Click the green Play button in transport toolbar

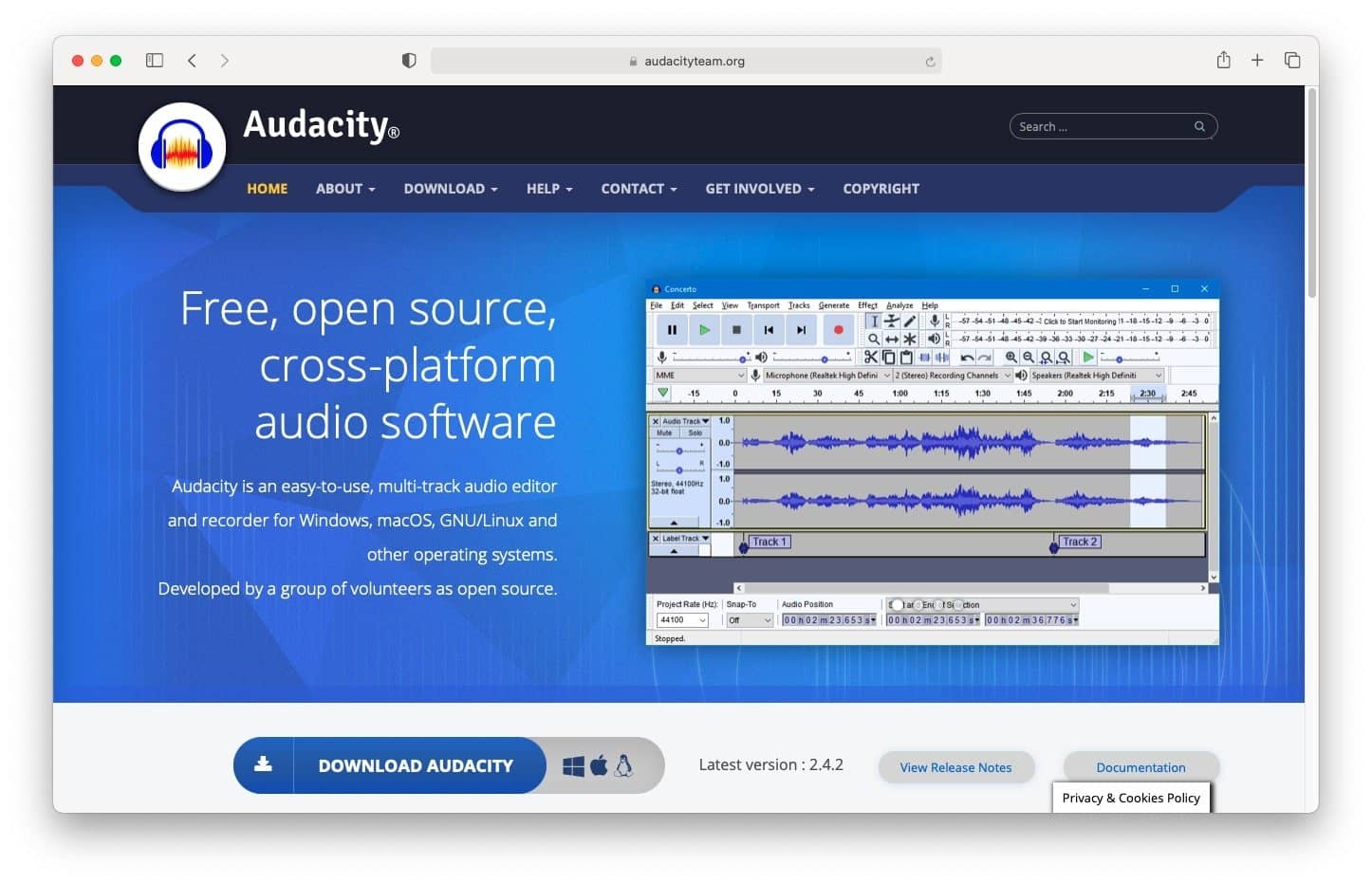(x=704, y=330)
